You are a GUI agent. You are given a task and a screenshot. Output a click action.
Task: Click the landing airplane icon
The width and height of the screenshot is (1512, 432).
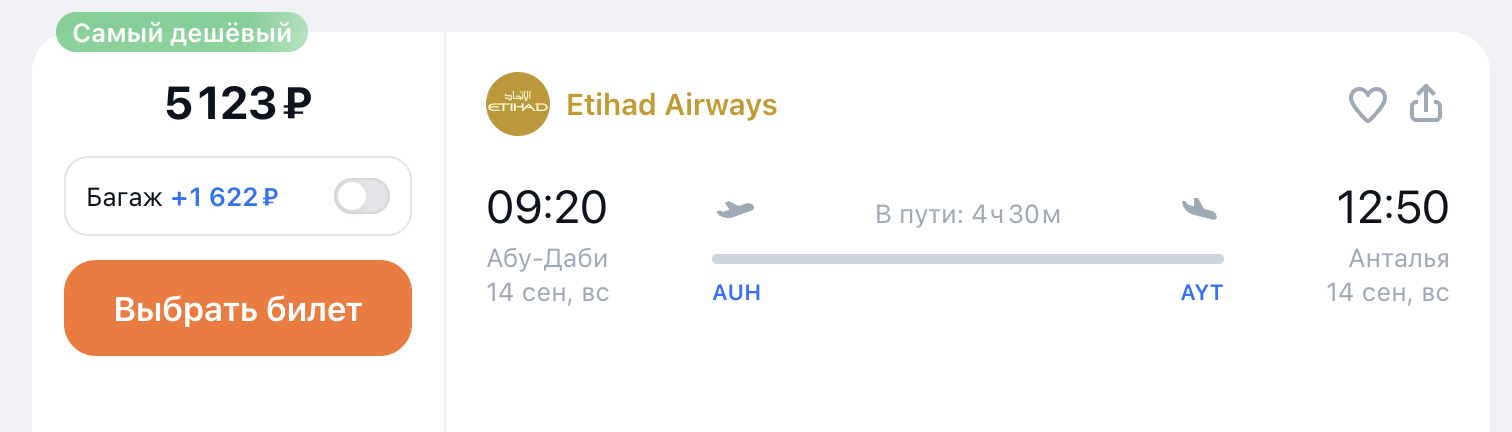click(1200, 208)
